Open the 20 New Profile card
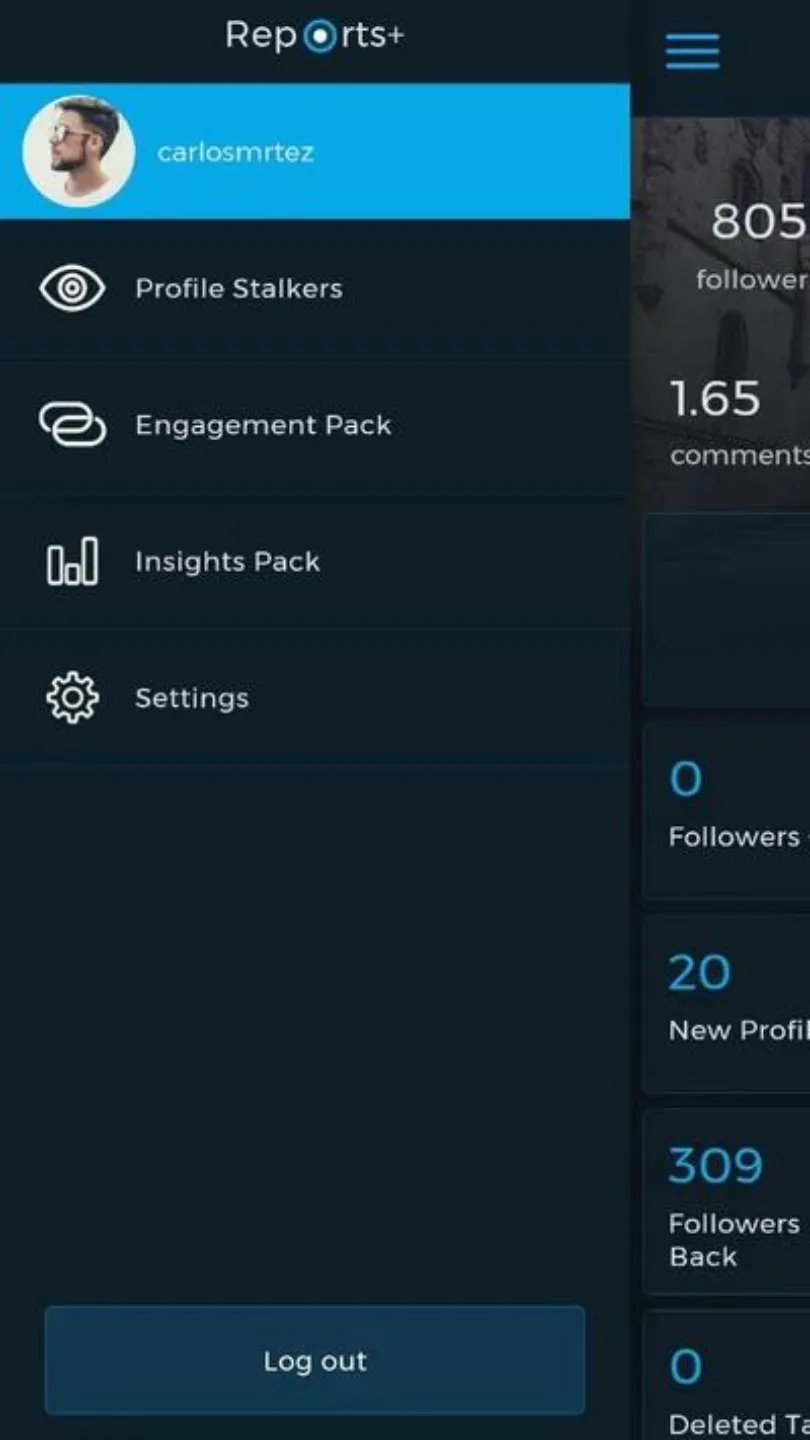The width and height of the screenshot is (810, 1440). tap(726, 1002)
